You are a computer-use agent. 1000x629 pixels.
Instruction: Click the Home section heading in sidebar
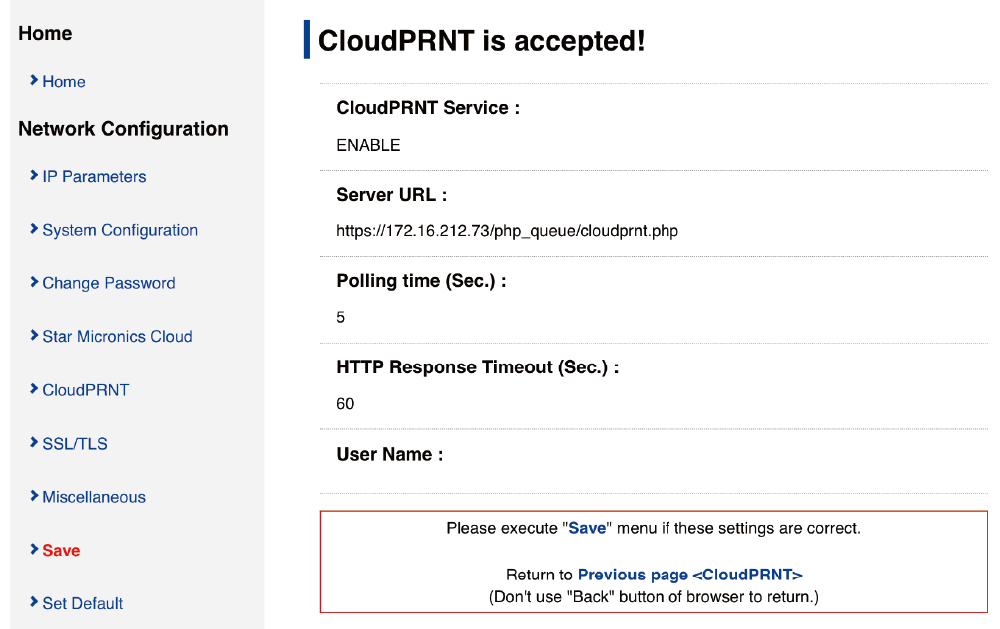[x=45, y=34]
